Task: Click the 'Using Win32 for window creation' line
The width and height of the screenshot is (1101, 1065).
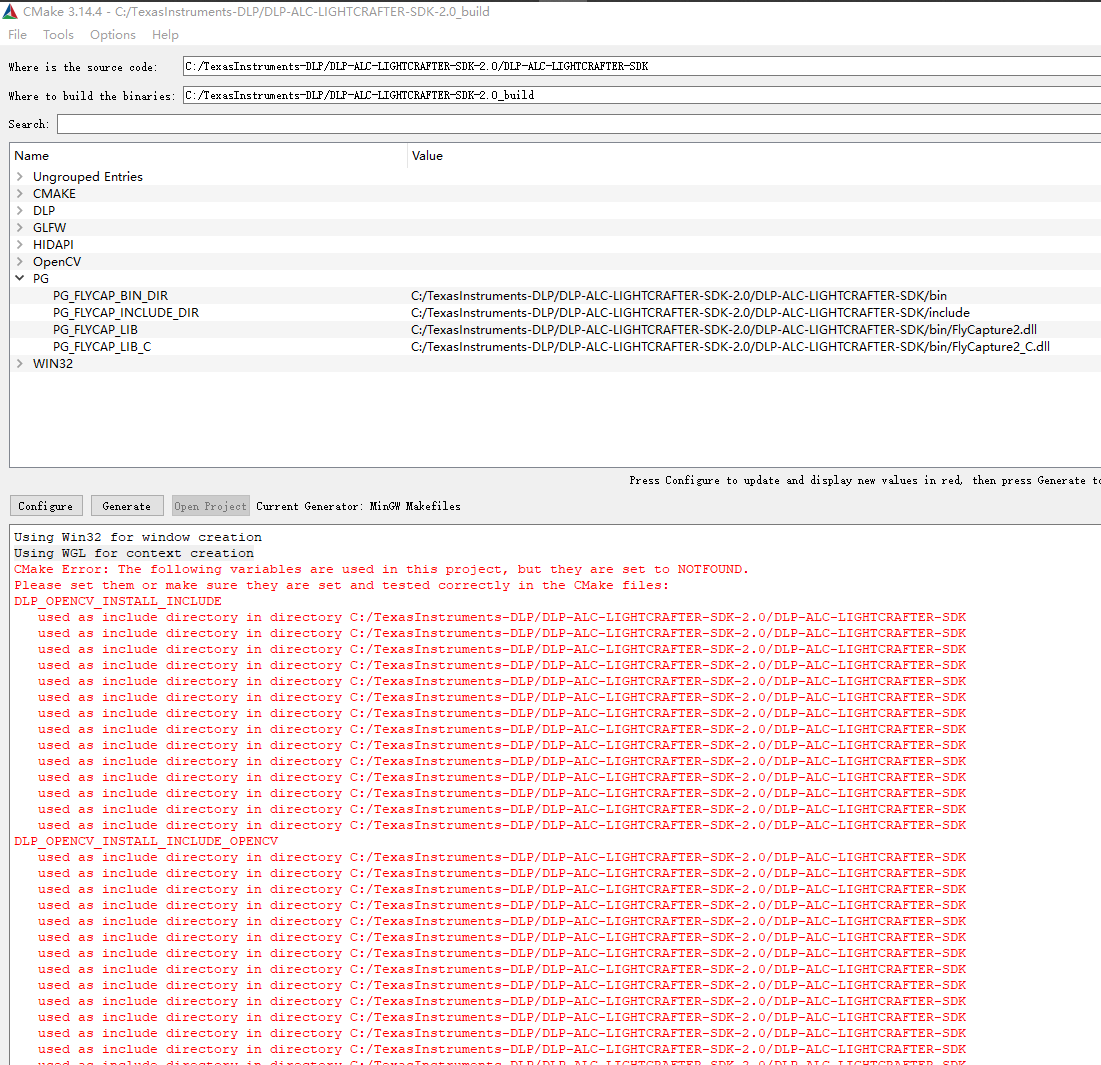Action: click(x=138, y=537)
